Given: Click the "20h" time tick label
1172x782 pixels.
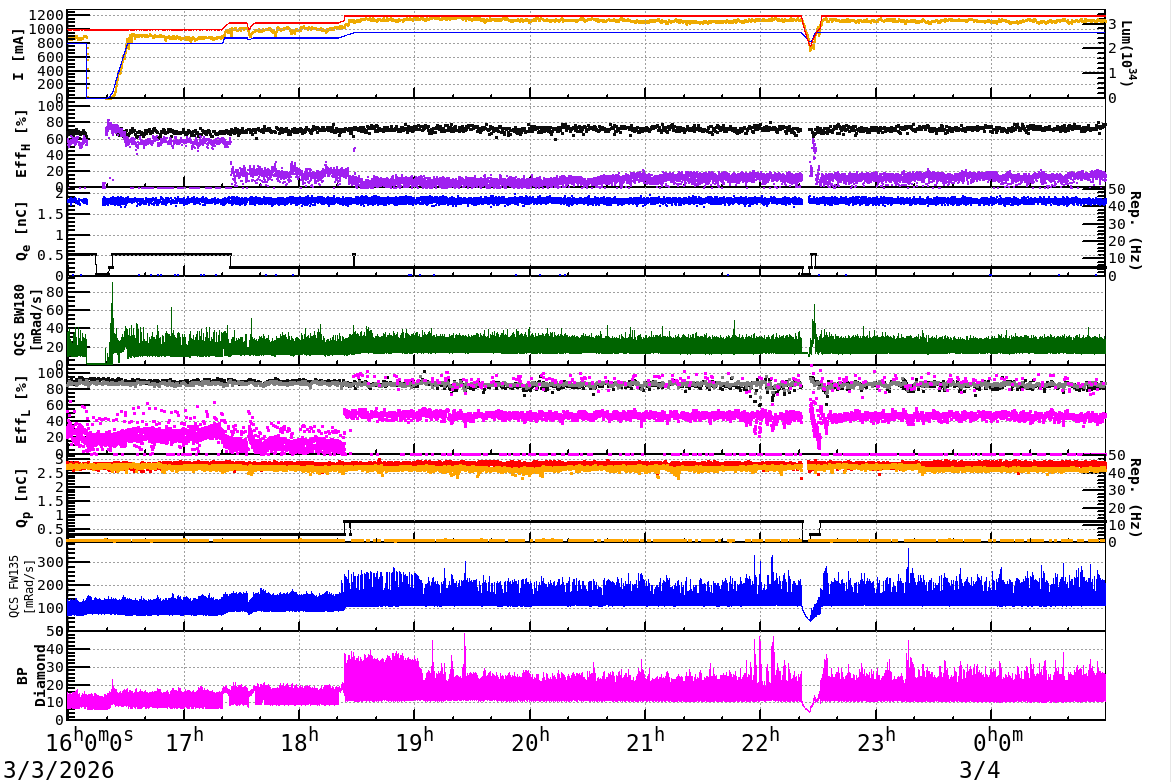Looking at the screenshot, I should [529, 741].
